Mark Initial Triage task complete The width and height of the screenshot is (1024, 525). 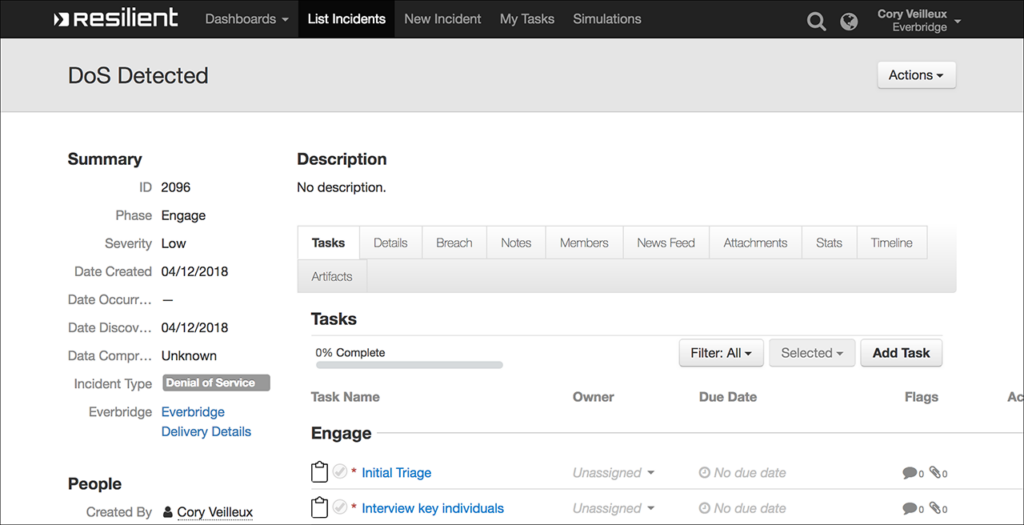coord(340,471)
